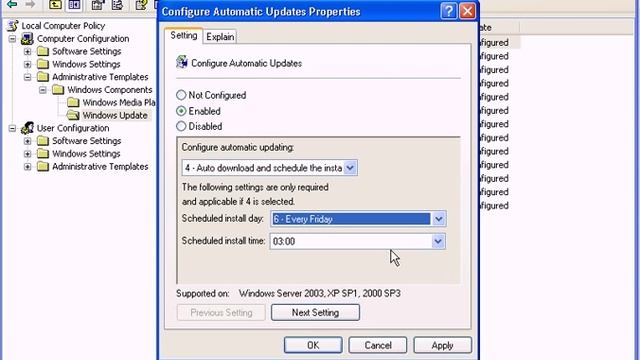Select the Local Computer Policy root icon
The width and height of the screenshot is (640, 360).
coord(13,26)
